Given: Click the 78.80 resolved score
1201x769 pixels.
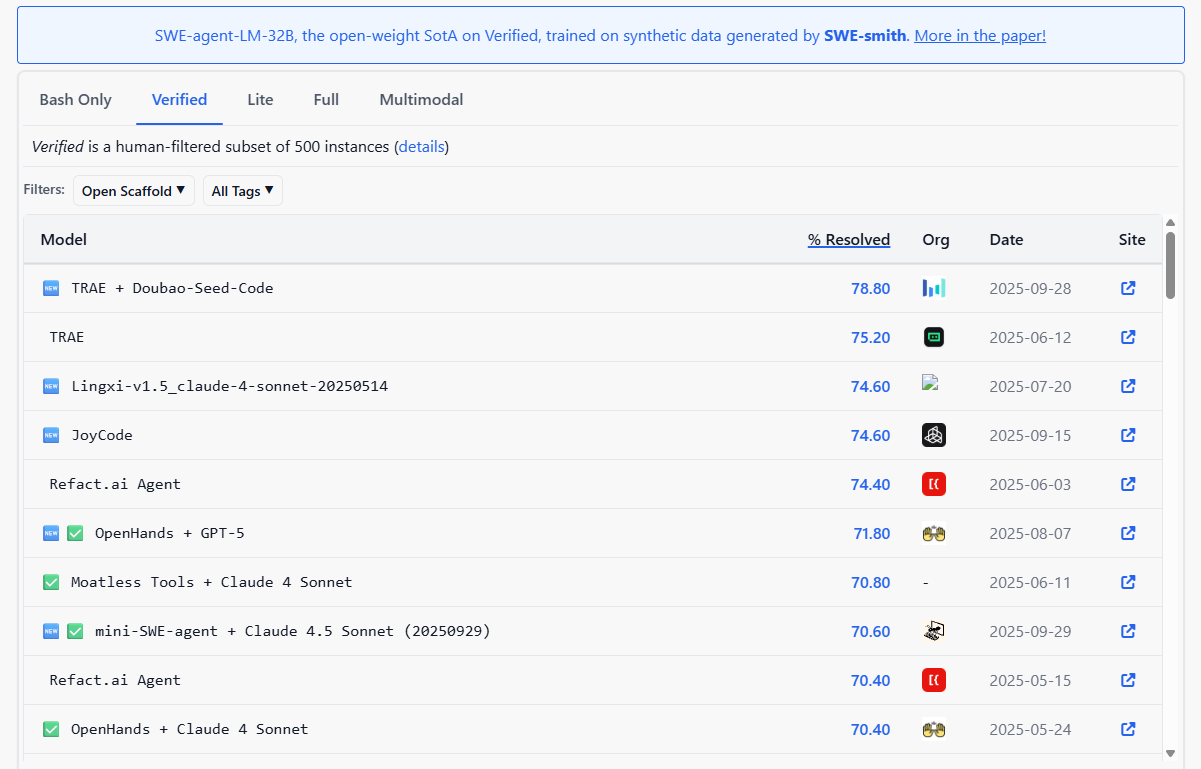Looking at the screenshot, I should pos(870,288).
